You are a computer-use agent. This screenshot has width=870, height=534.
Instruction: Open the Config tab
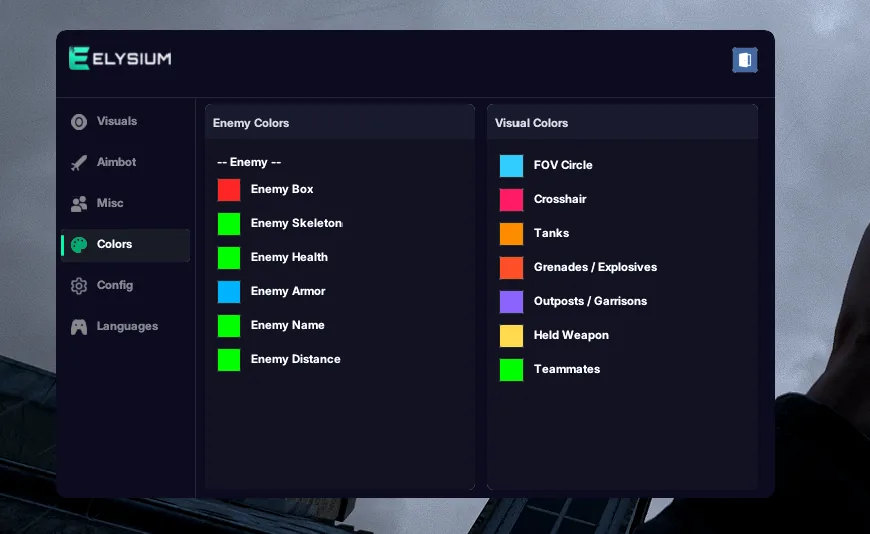125,286
